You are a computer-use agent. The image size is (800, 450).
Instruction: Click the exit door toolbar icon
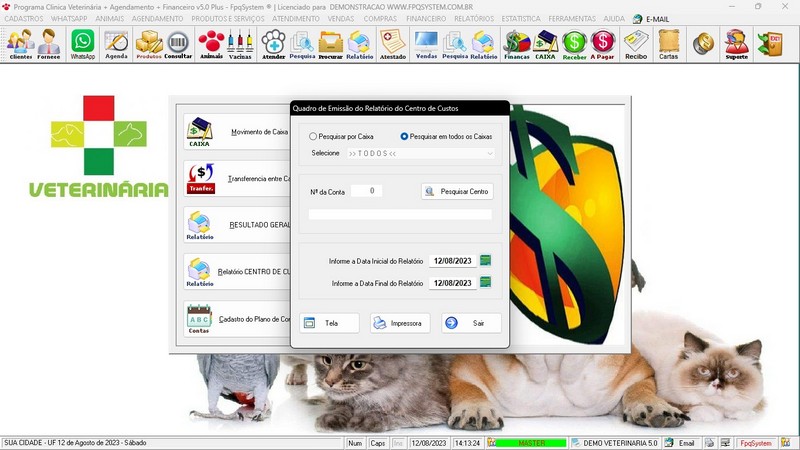click(770, 44)
